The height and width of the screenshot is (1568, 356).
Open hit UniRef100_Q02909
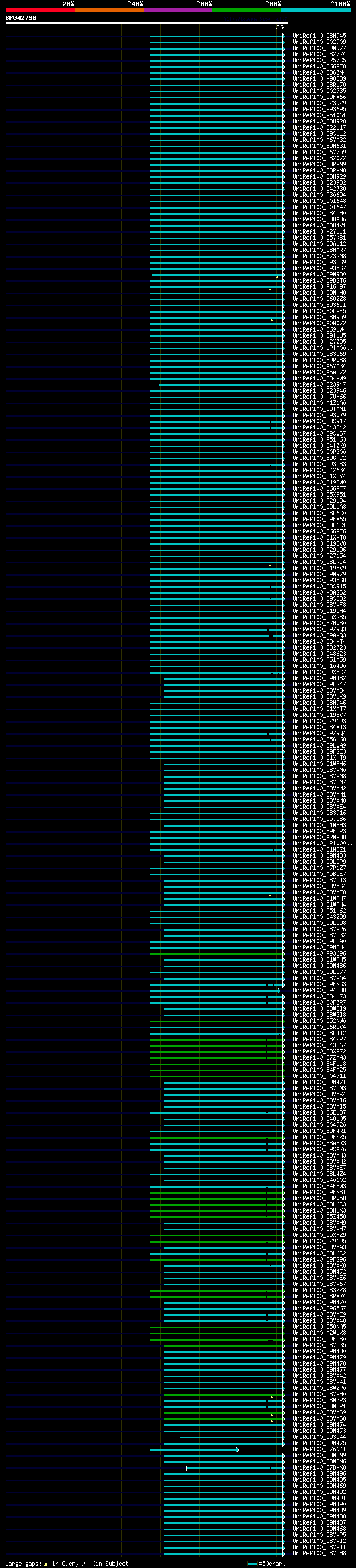319,42
